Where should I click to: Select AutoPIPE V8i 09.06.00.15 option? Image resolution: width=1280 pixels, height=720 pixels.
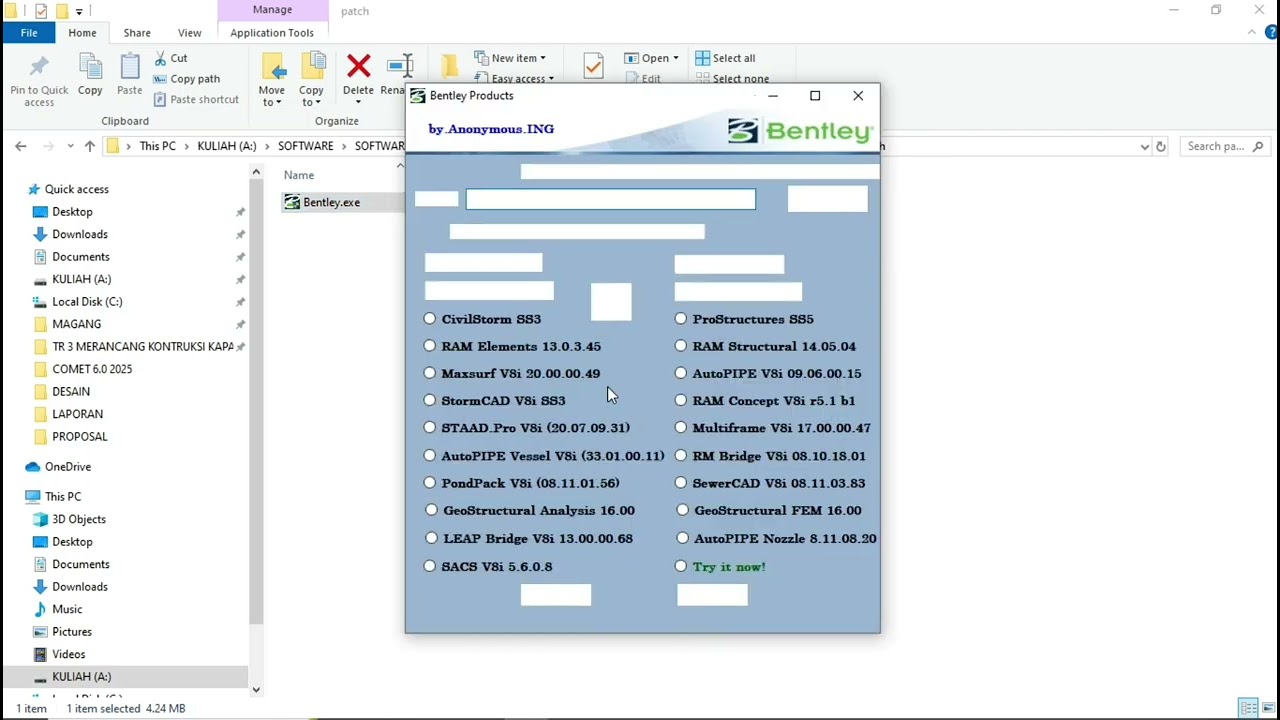[681, 373]
